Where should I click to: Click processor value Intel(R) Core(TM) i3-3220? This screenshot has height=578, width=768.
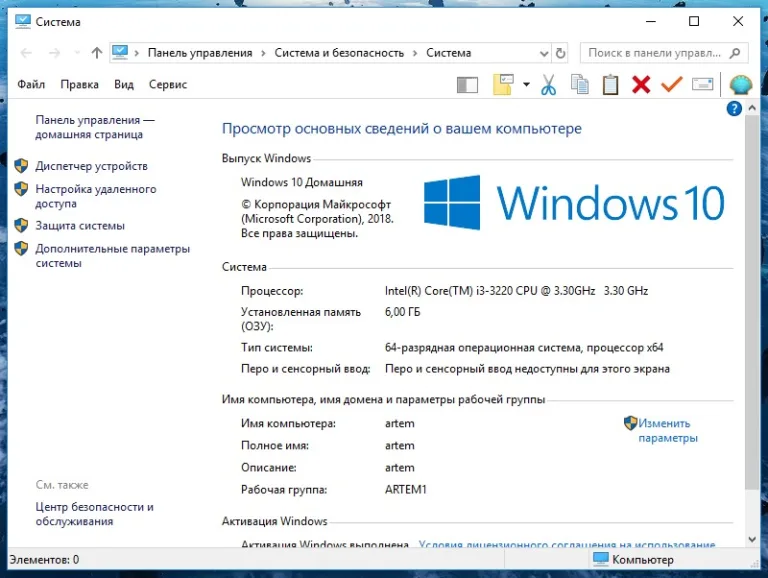pos(516,291)
